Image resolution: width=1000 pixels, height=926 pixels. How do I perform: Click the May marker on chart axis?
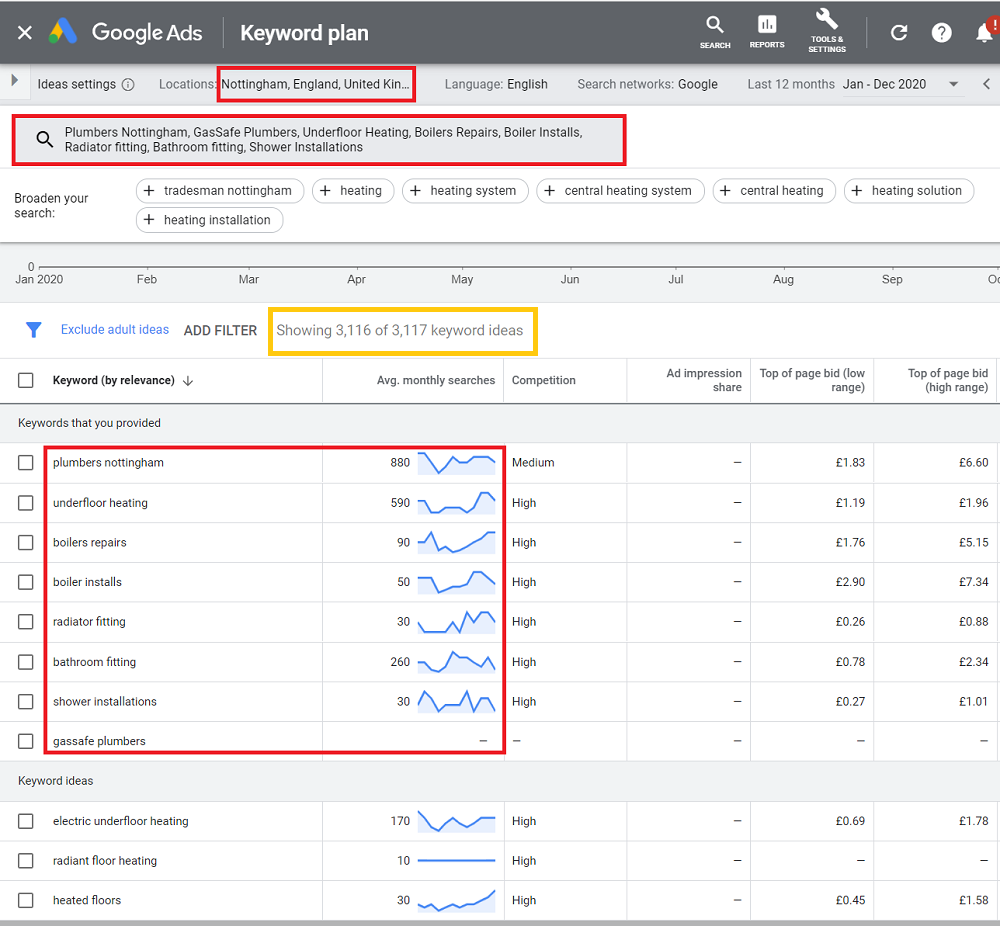coord(462,279)
